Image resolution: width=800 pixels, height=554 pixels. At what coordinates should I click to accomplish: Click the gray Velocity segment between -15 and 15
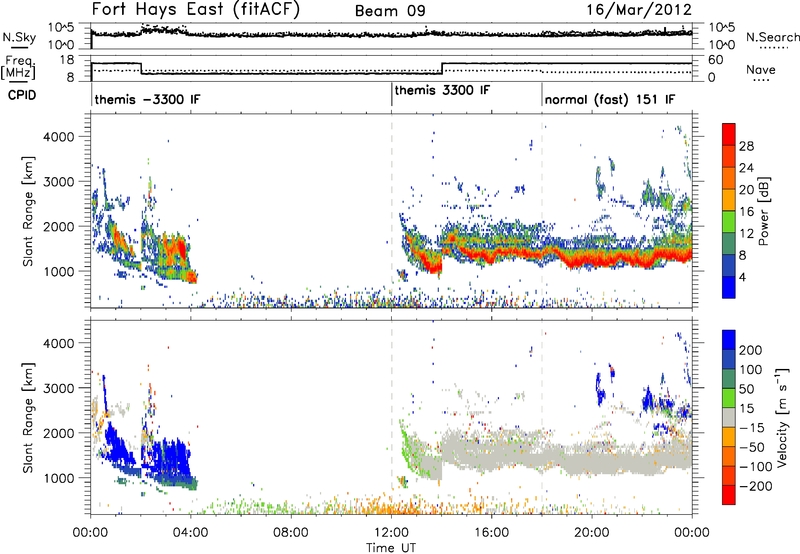pyautogui.click(x=729, y=418)
